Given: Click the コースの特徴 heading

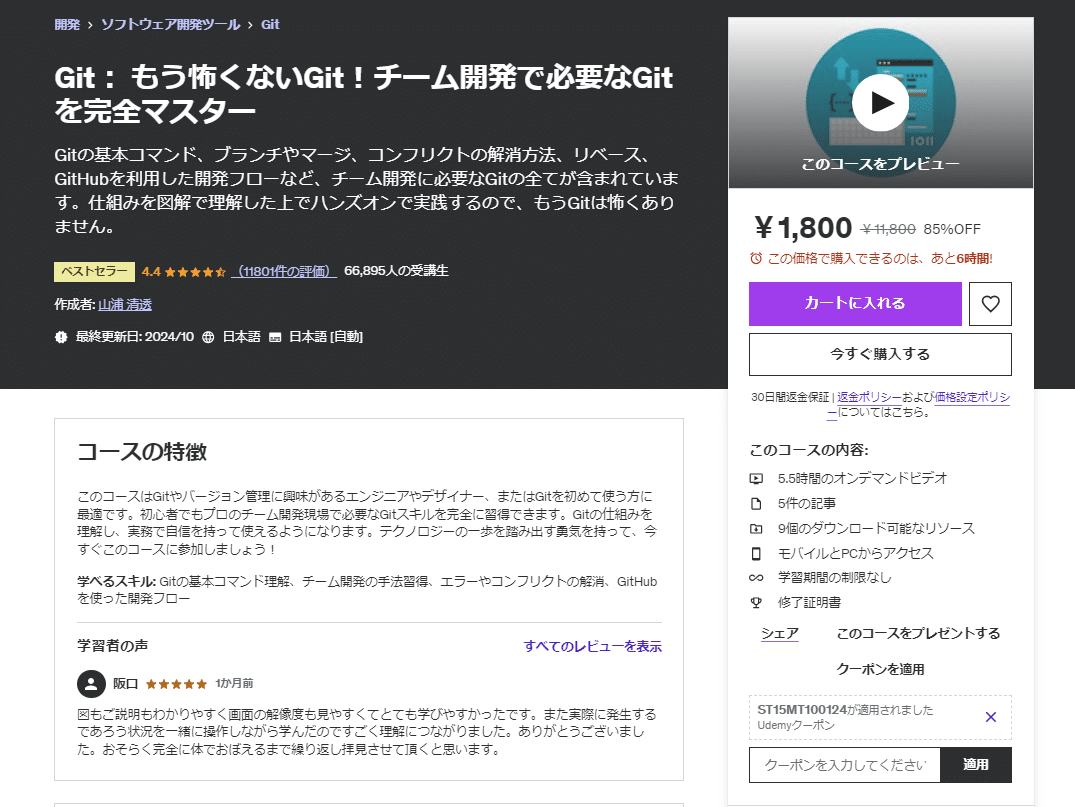Looking at the screenshot, I should (x=142, y=452).
